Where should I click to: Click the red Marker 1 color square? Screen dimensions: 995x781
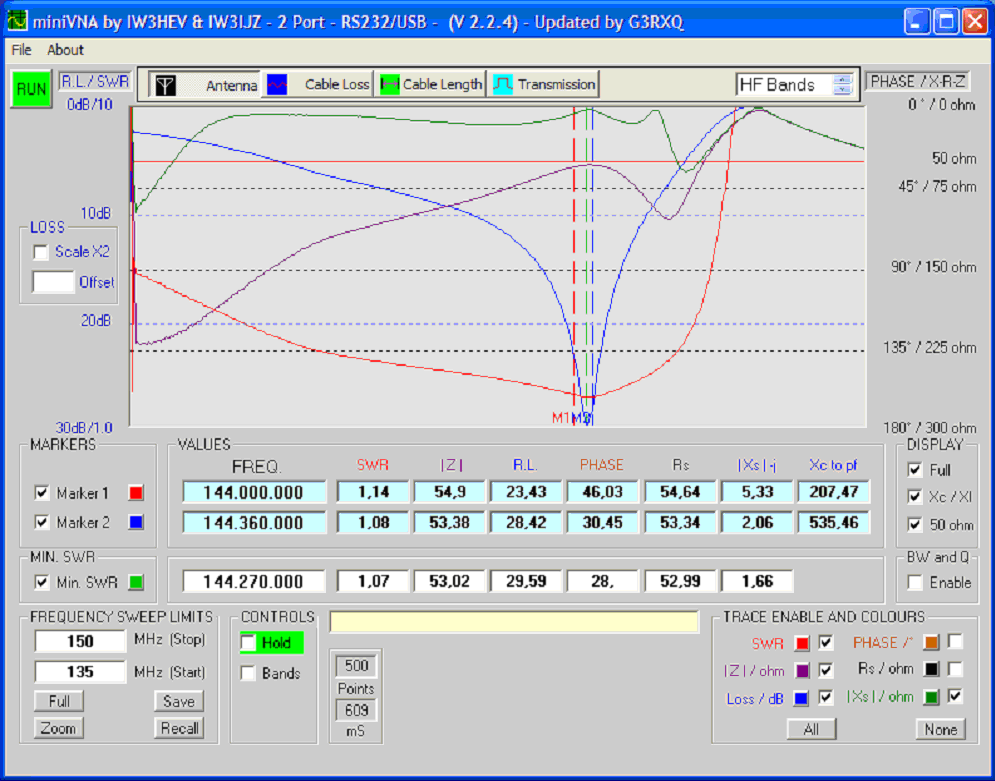coord(136,493)
